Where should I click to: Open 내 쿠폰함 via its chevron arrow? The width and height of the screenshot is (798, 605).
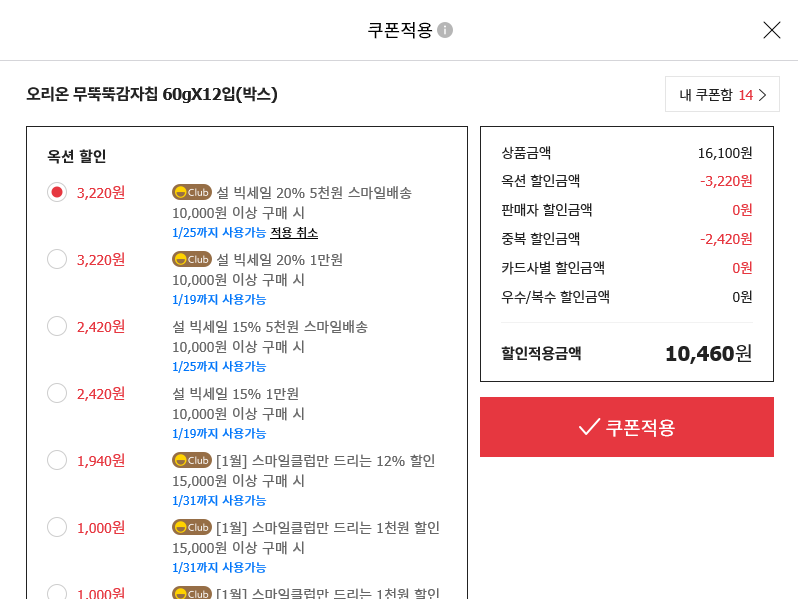click(762, 95)
